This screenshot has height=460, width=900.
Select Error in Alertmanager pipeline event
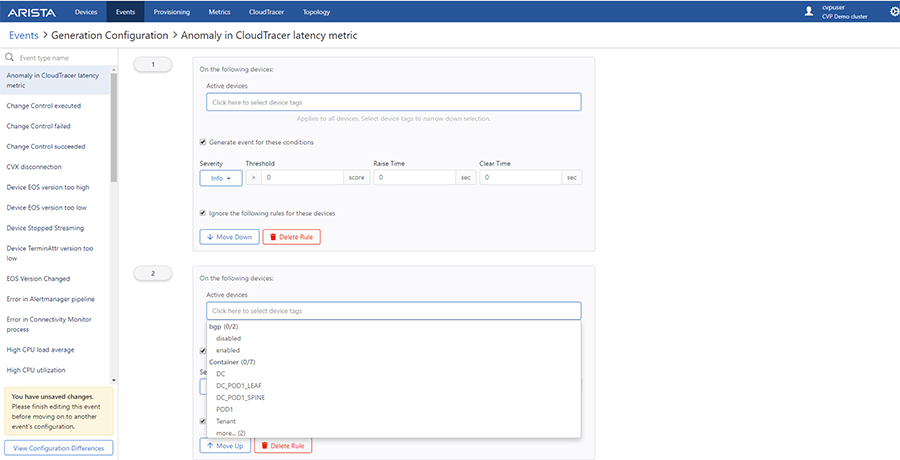tap(55, 299)
